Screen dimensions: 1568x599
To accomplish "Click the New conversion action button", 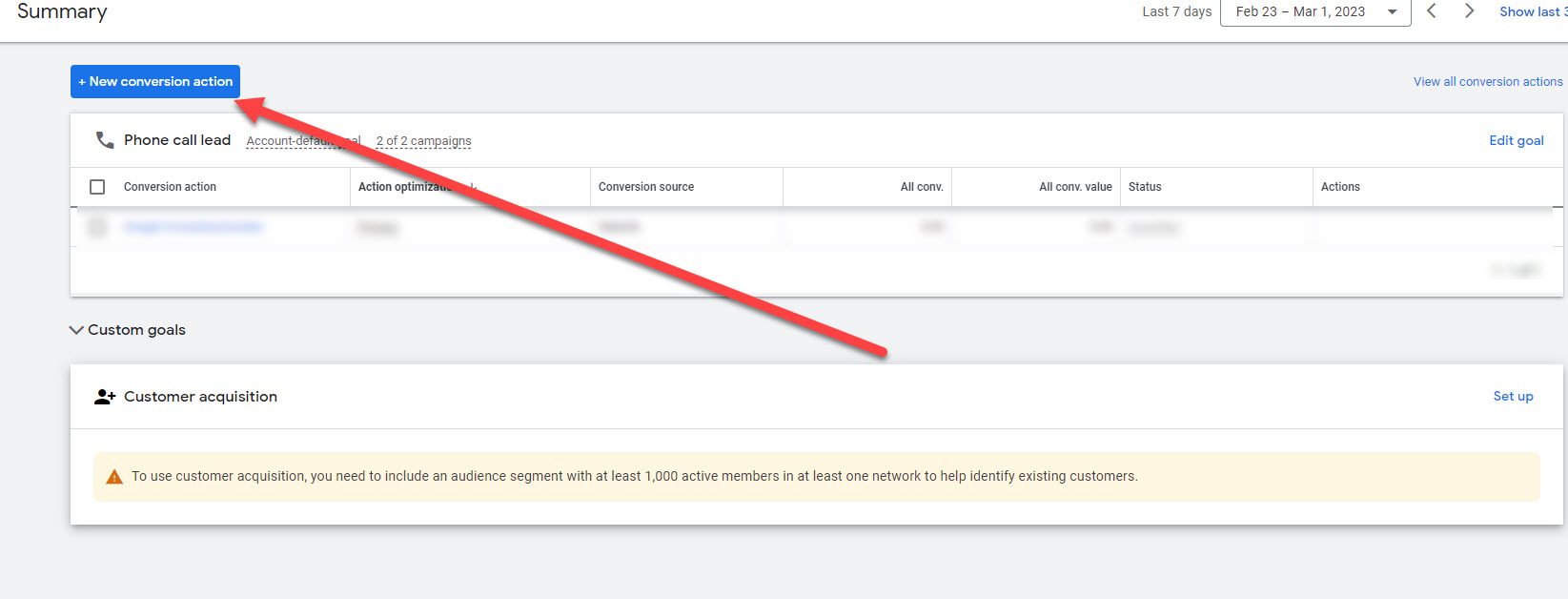I will tap(155, 82).
